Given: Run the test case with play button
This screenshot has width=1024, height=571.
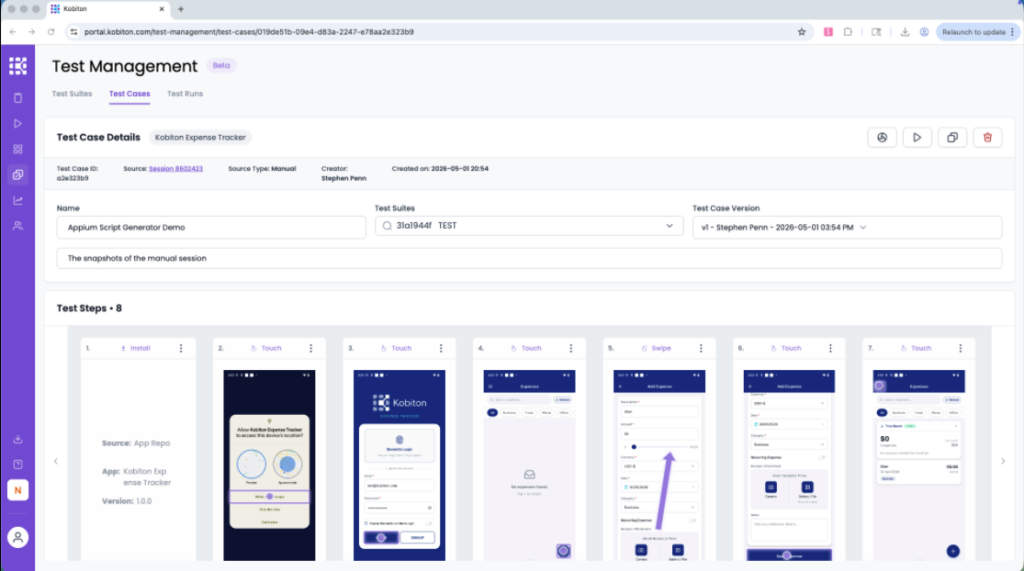Looking at the screenshot, I should pos(917,137).
